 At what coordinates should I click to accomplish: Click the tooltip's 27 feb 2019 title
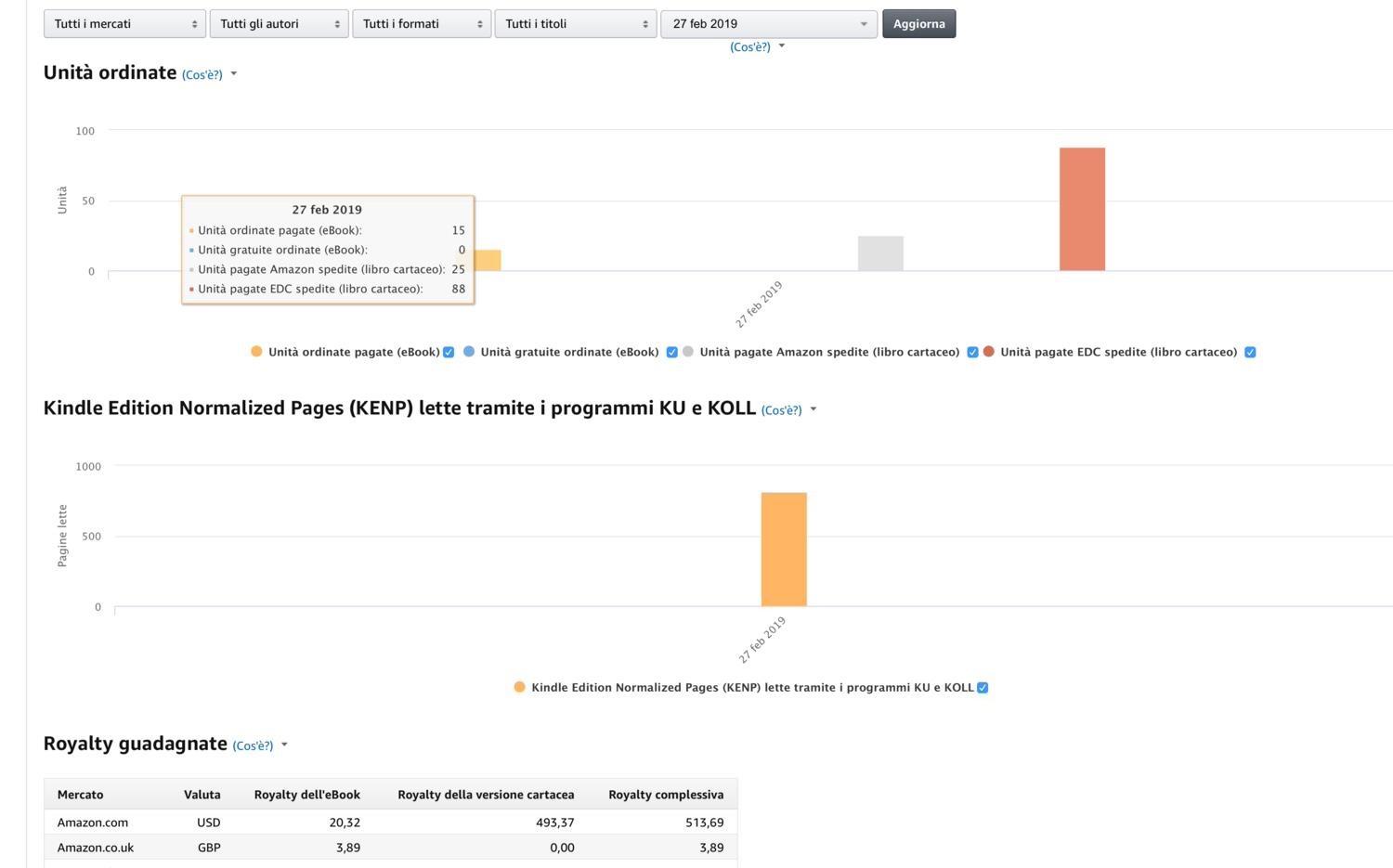click(327, 210)
